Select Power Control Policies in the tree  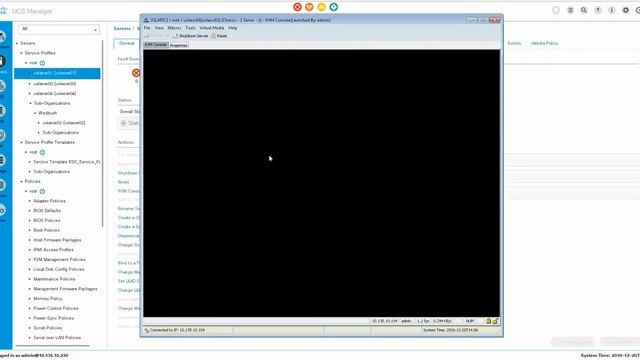56,309
